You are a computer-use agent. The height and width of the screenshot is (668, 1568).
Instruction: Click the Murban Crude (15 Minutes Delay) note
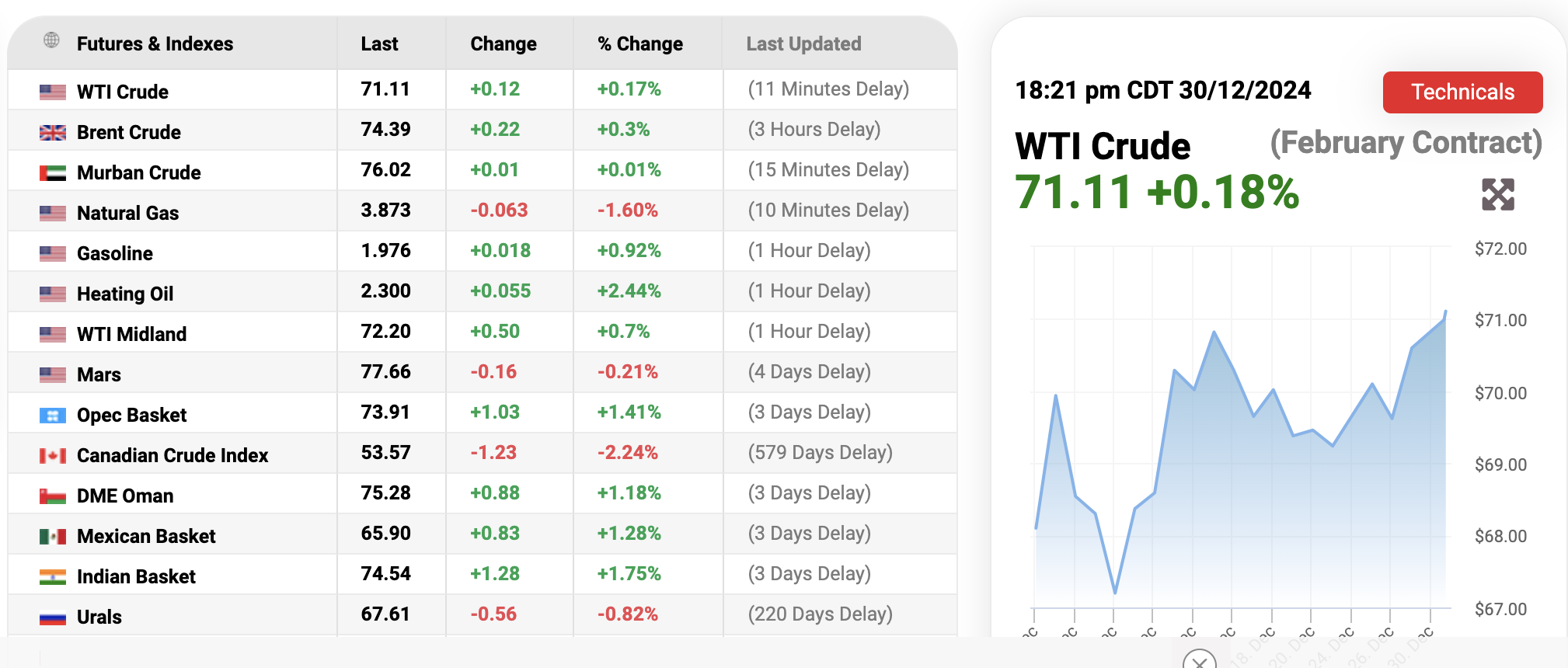828,170
